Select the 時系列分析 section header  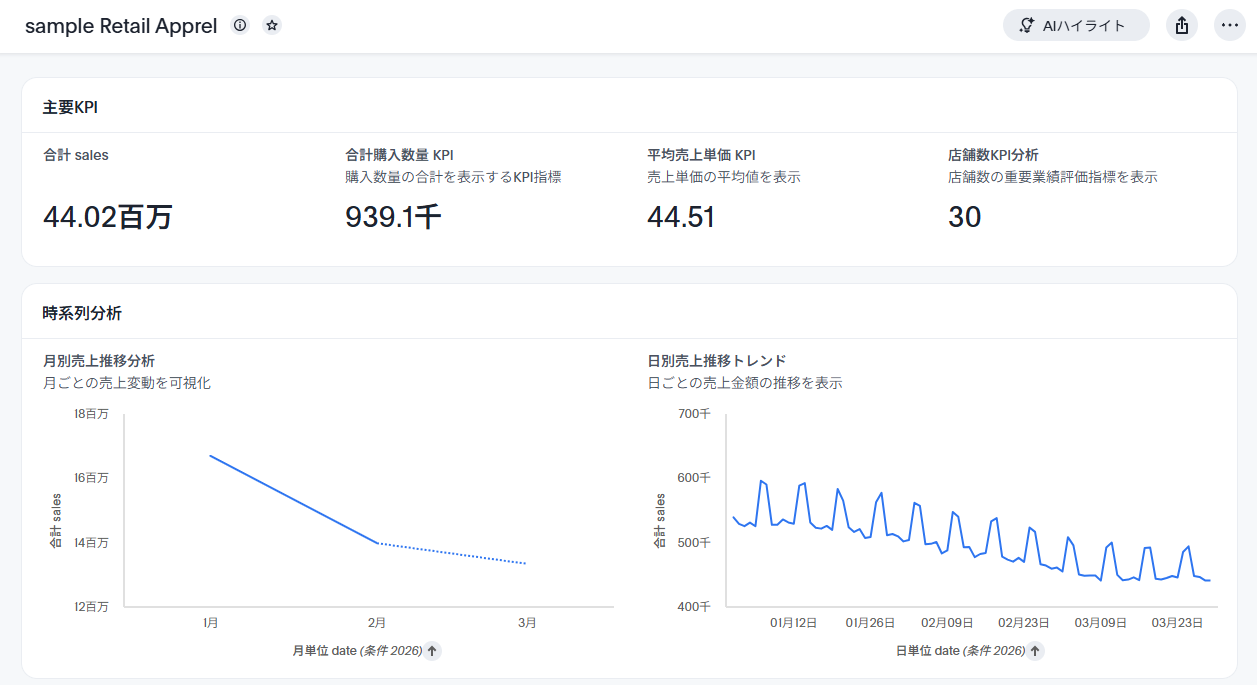point(82,313)
